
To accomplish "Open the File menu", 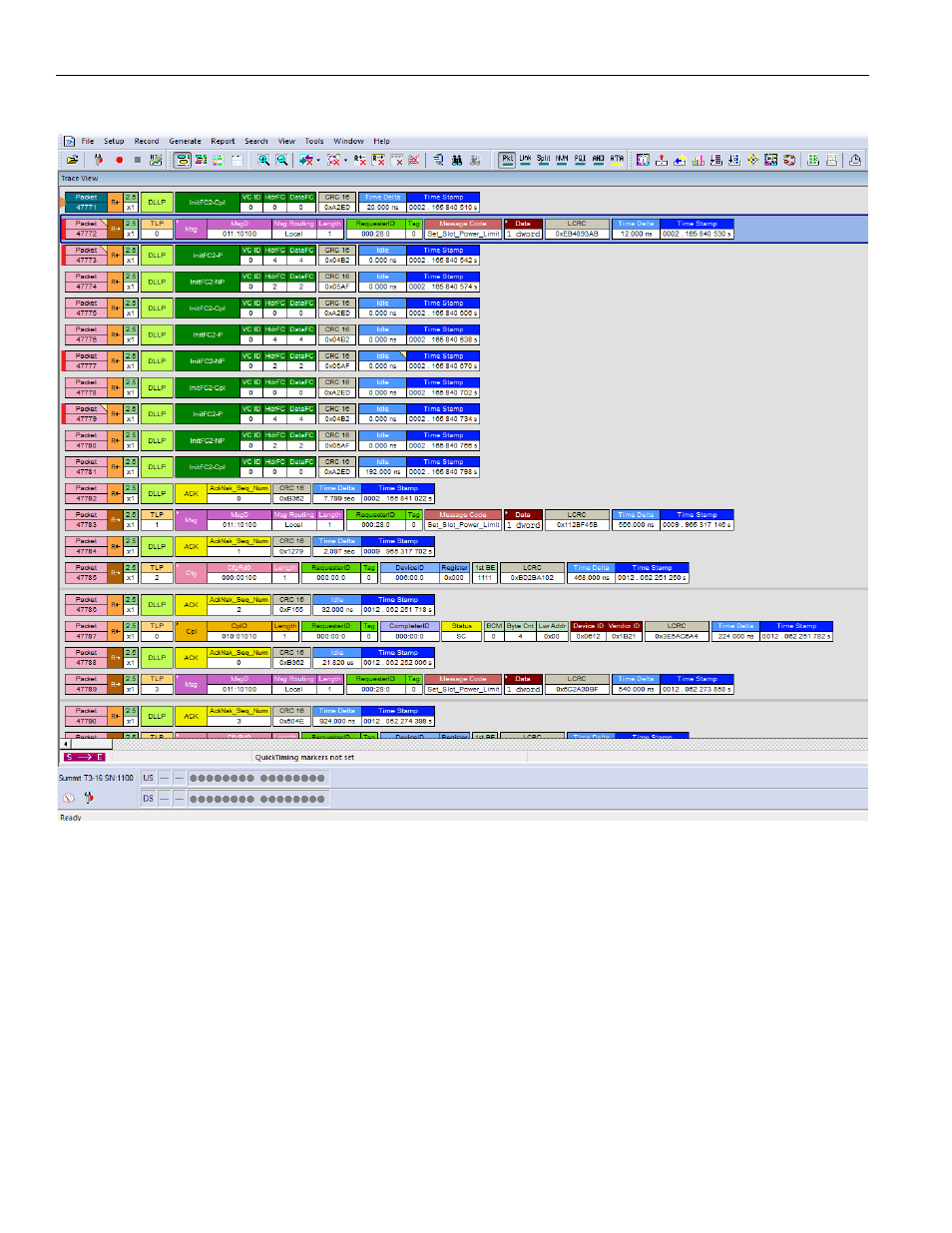I will click(88, 142).
